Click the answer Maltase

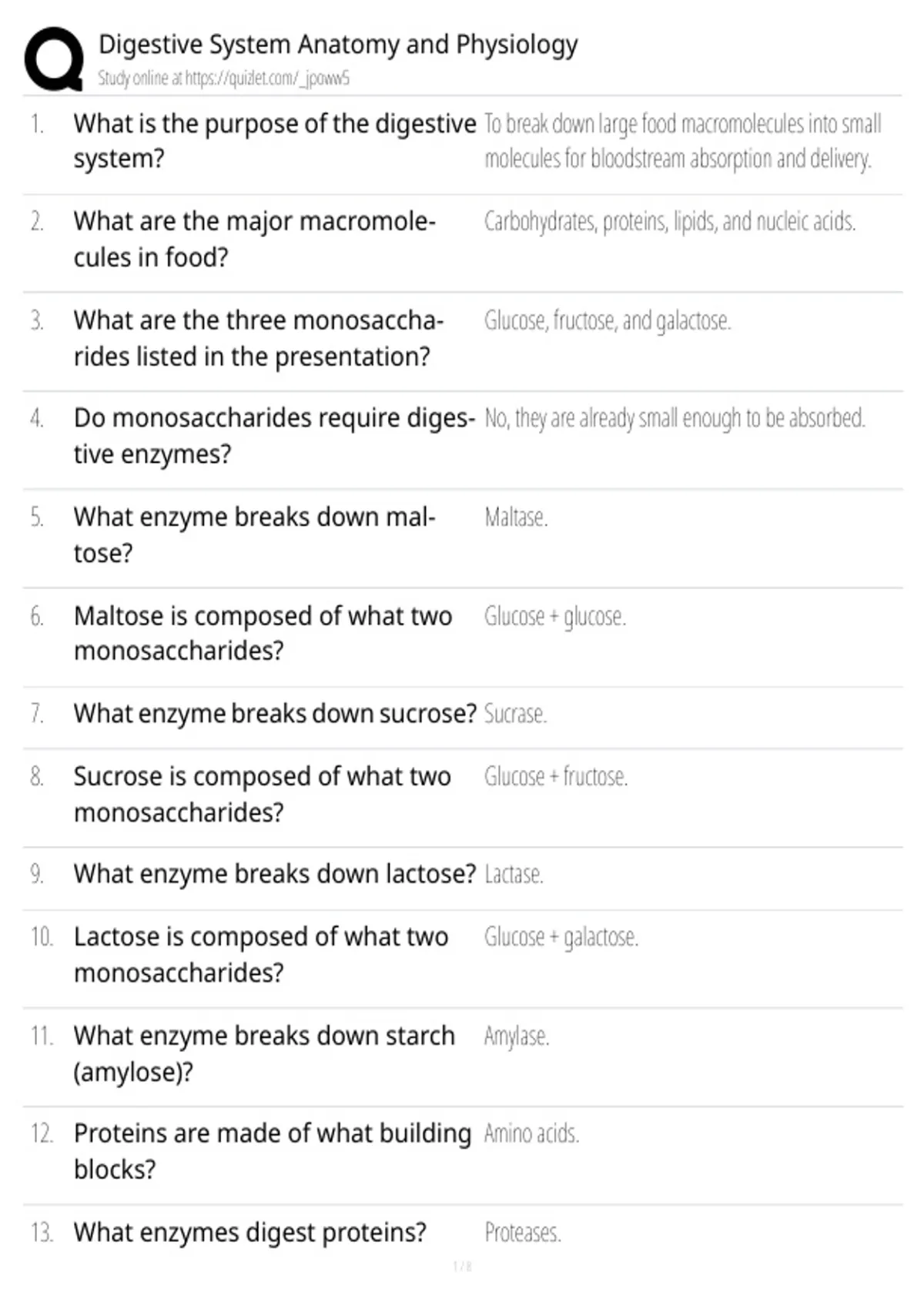click(x=516, y=517)
